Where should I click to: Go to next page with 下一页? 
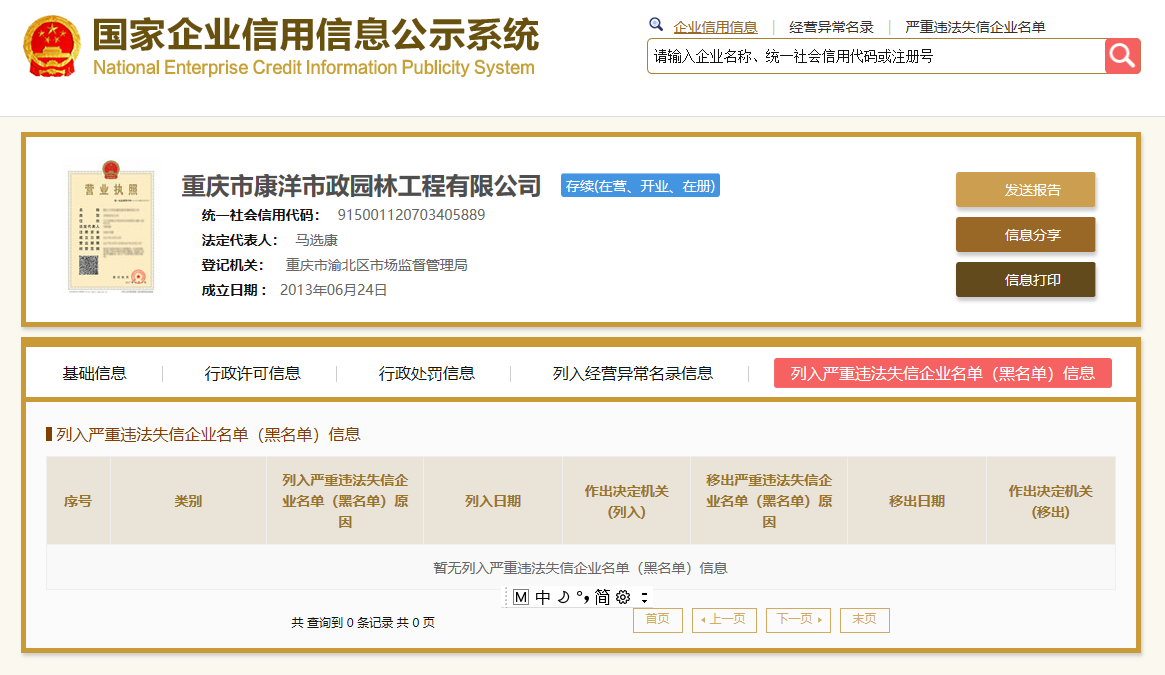(798, 619)
